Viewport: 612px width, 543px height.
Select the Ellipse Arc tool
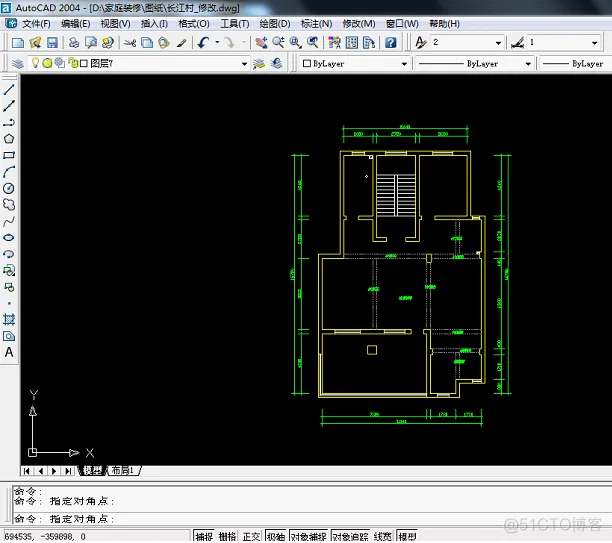pyautogui.click(x=9, y=254)
